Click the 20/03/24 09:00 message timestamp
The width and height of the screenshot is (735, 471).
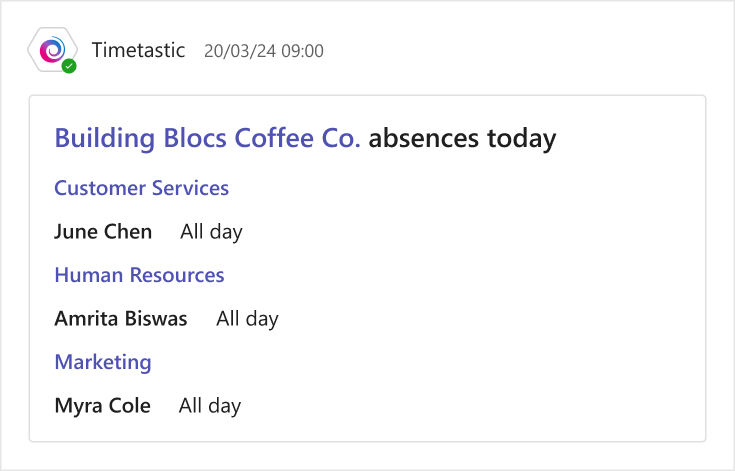point(264,51)
